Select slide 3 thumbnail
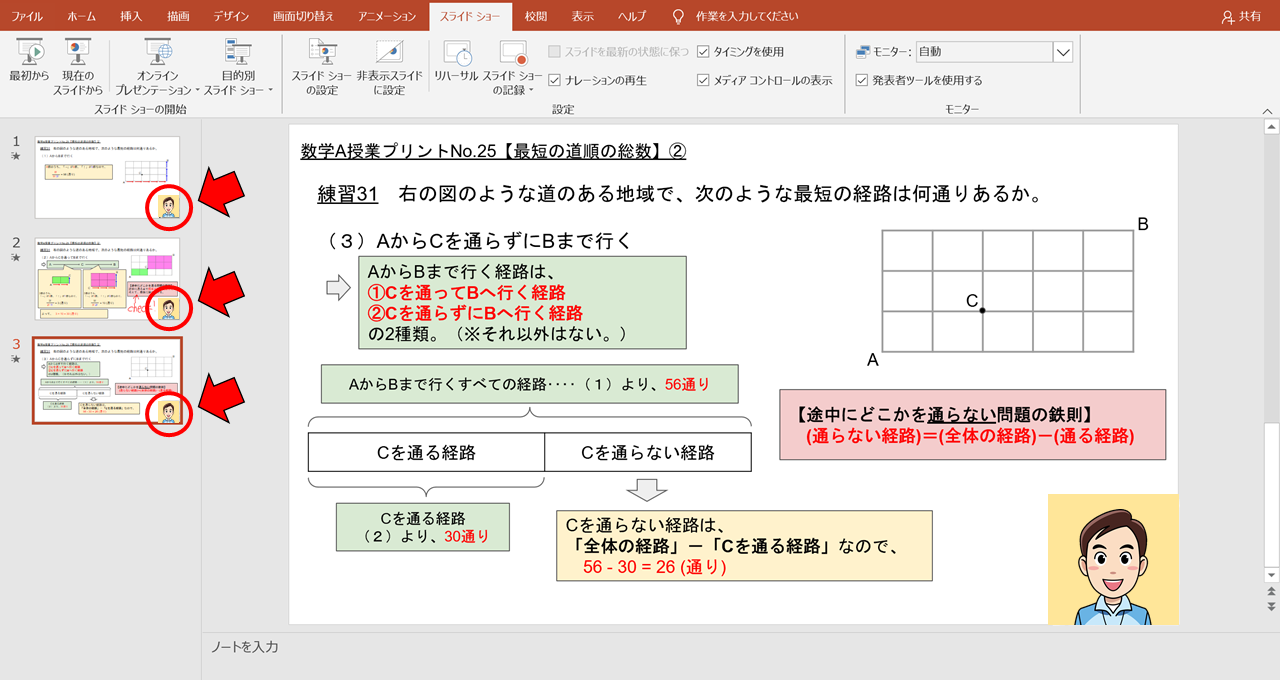 (x=108, y=380)
